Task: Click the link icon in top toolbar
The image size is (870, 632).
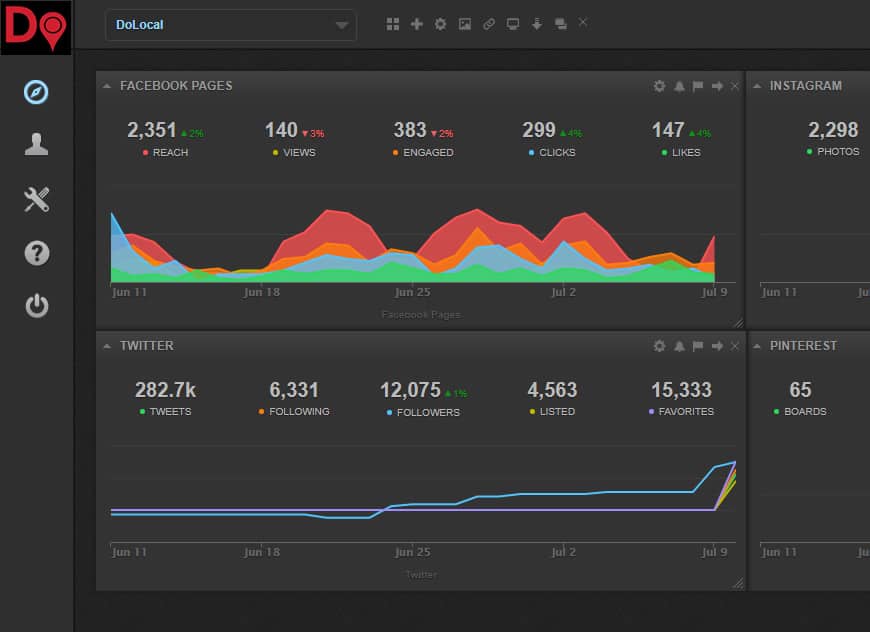Action: (x=489, y=24)
